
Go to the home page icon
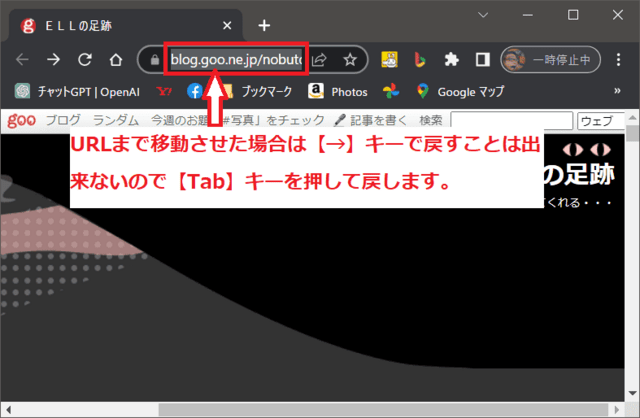coord(116,59)
